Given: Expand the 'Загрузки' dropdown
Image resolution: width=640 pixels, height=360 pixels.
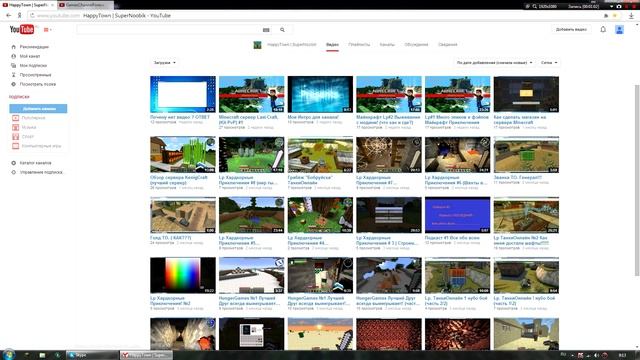Looking at the screenshot, I should click(164, 63).
